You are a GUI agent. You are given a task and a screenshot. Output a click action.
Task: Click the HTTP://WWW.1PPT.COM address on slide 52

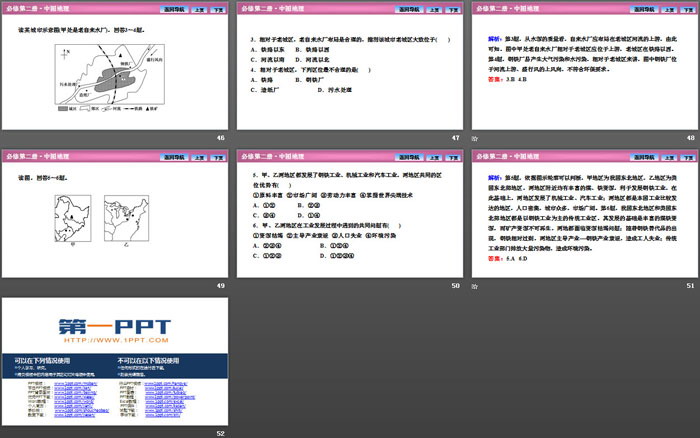[x=116, y=340]
